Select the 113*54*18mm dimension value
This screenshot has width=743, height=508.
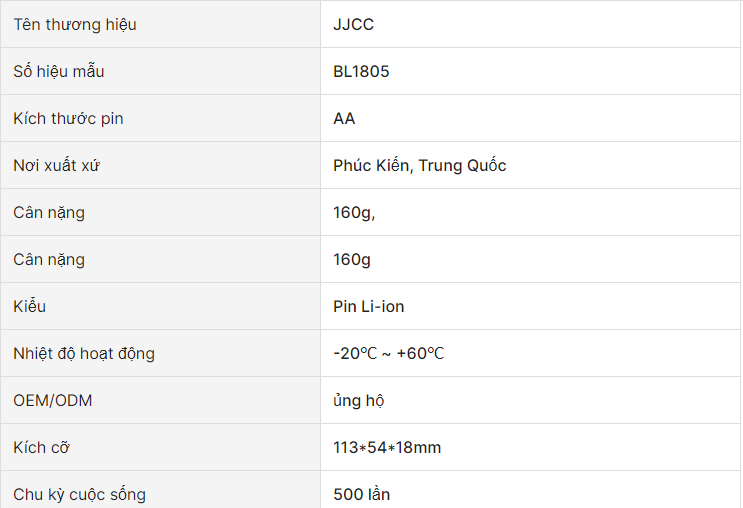pos(387,447)
